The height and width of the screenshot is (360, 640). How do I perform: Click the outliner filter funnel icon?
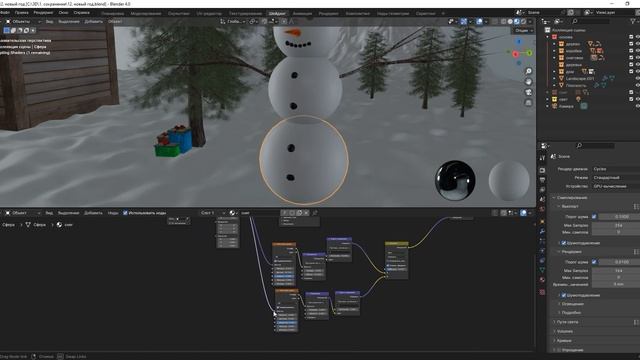[x=634, y=21]
